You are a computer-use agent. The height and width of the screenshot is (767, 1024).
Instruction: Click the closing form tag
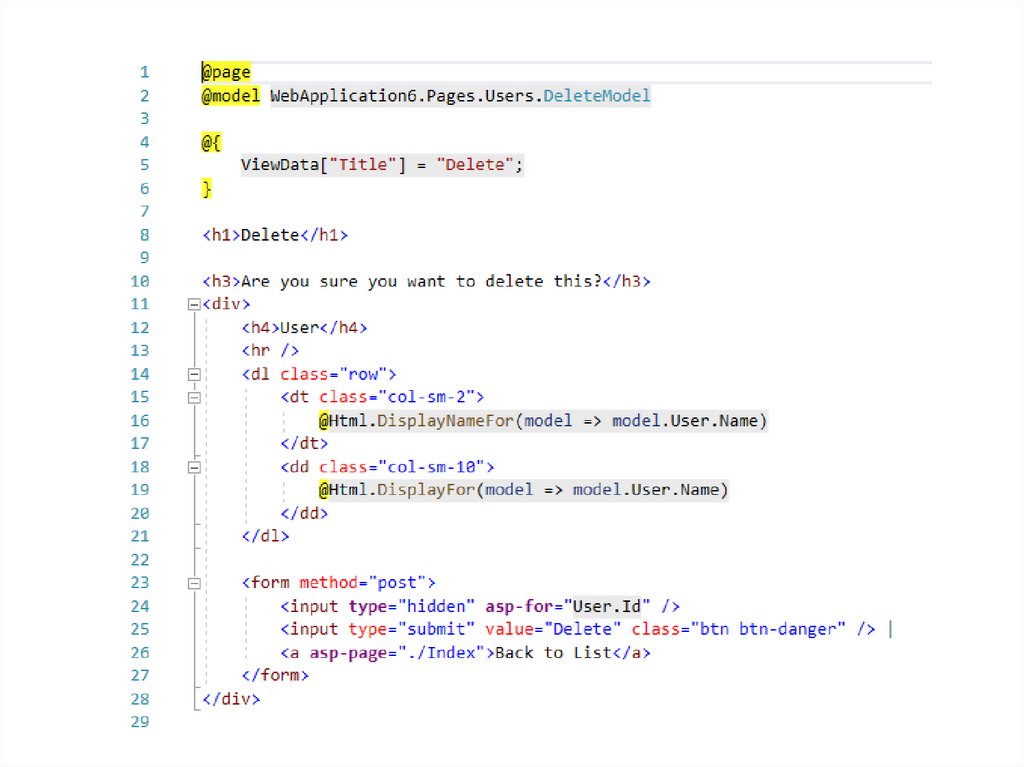coord(275,675)
